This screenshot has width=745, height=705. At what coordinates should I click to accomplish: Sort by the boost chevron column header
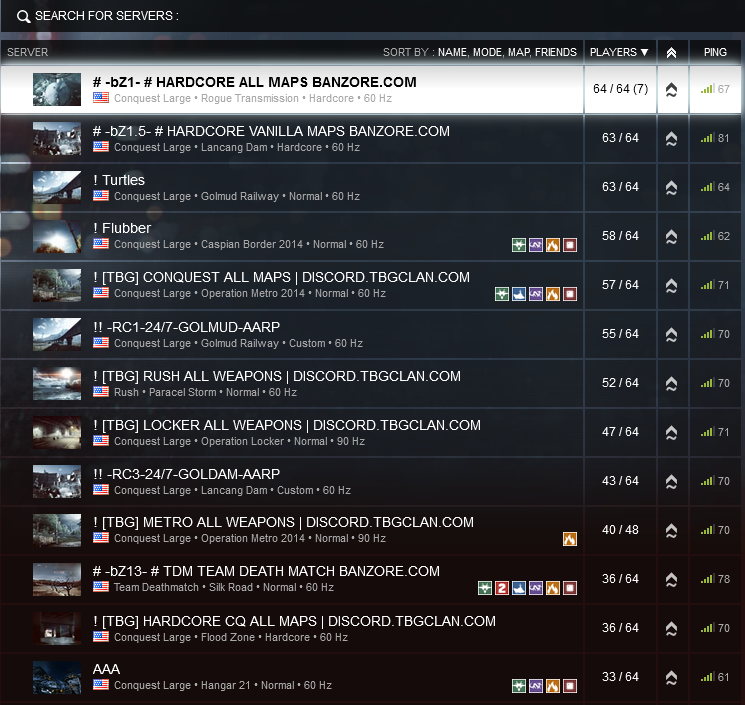(x=671, y=52)
